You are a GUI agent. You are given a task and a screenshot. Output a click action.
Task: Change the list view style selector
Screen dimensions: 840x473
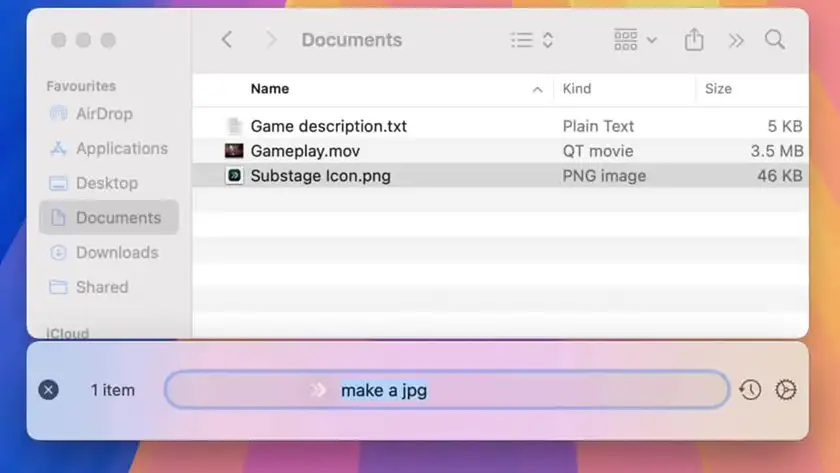click(x=531, y=40)
